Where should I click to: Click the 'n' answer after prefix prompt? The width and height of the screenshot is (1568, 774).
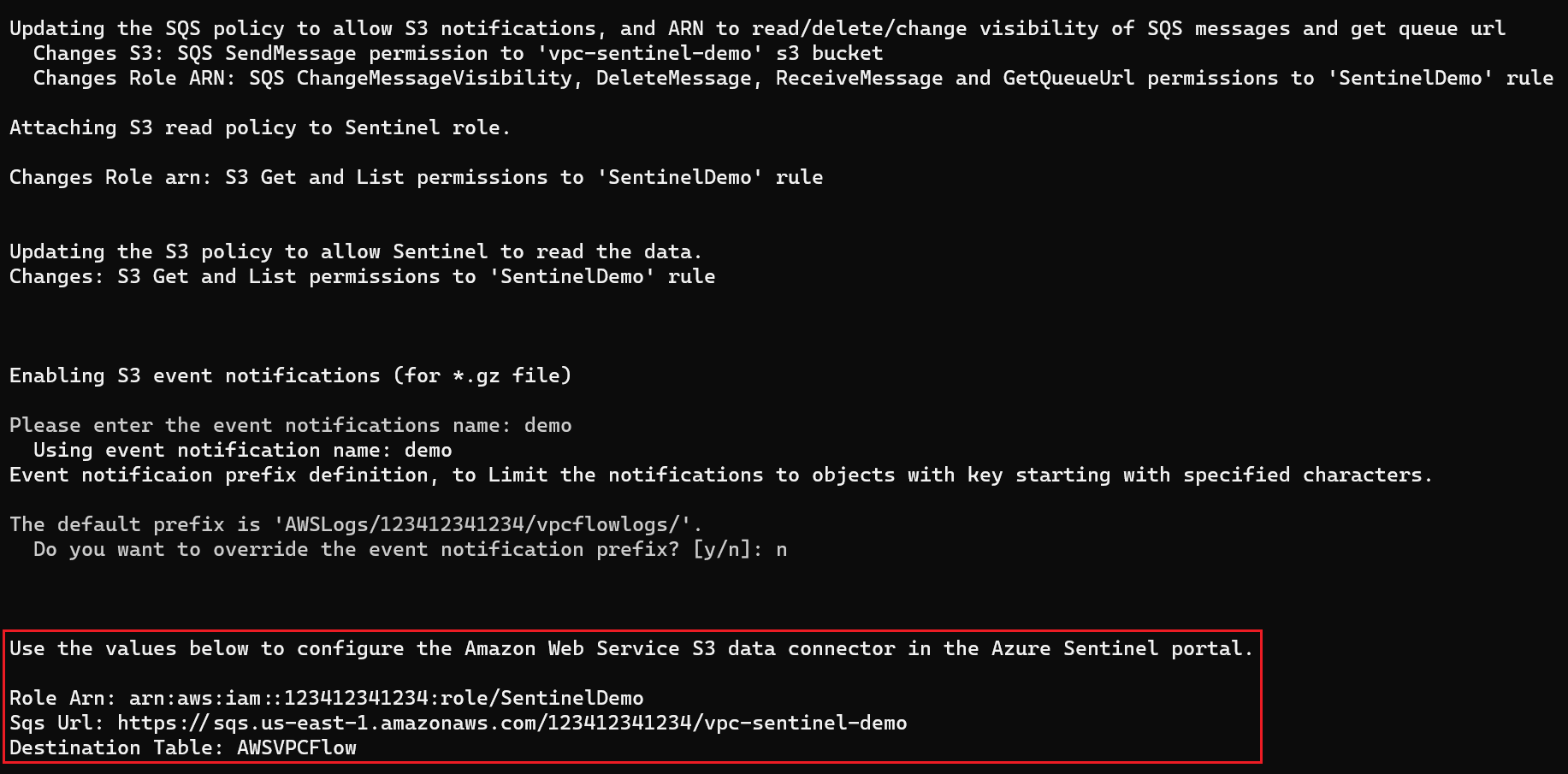click(781, 549)
